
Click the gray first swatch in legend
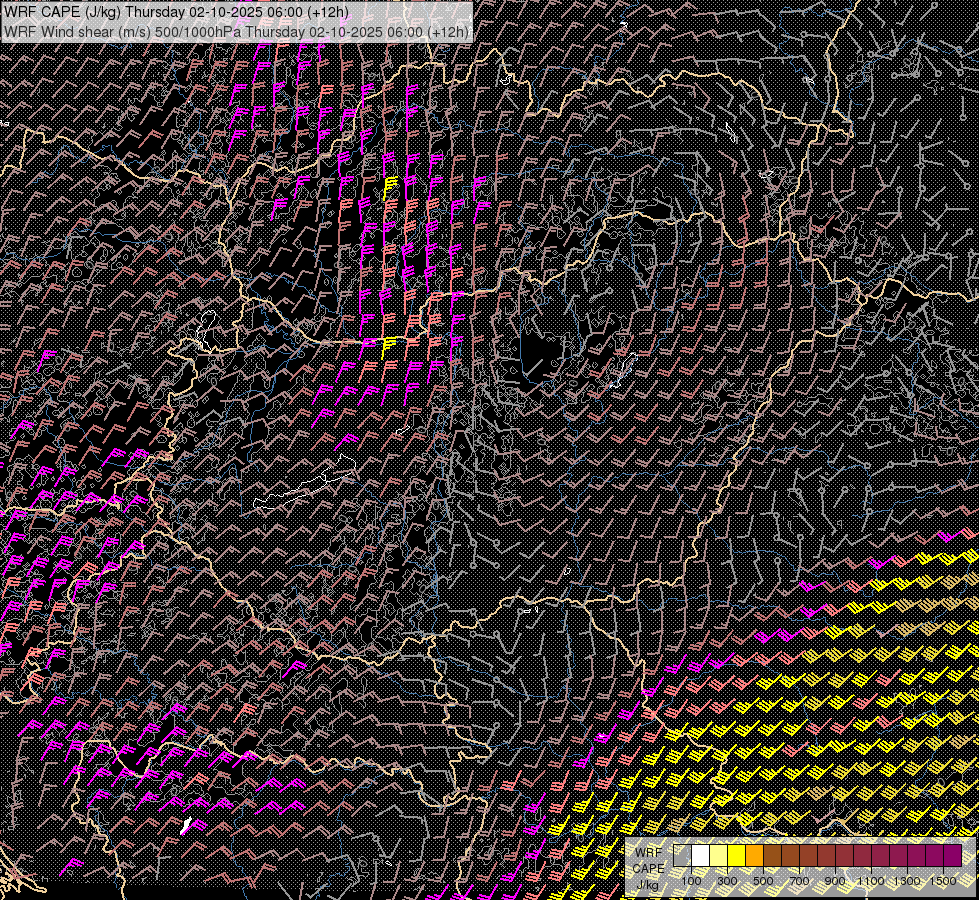(682, 855)
